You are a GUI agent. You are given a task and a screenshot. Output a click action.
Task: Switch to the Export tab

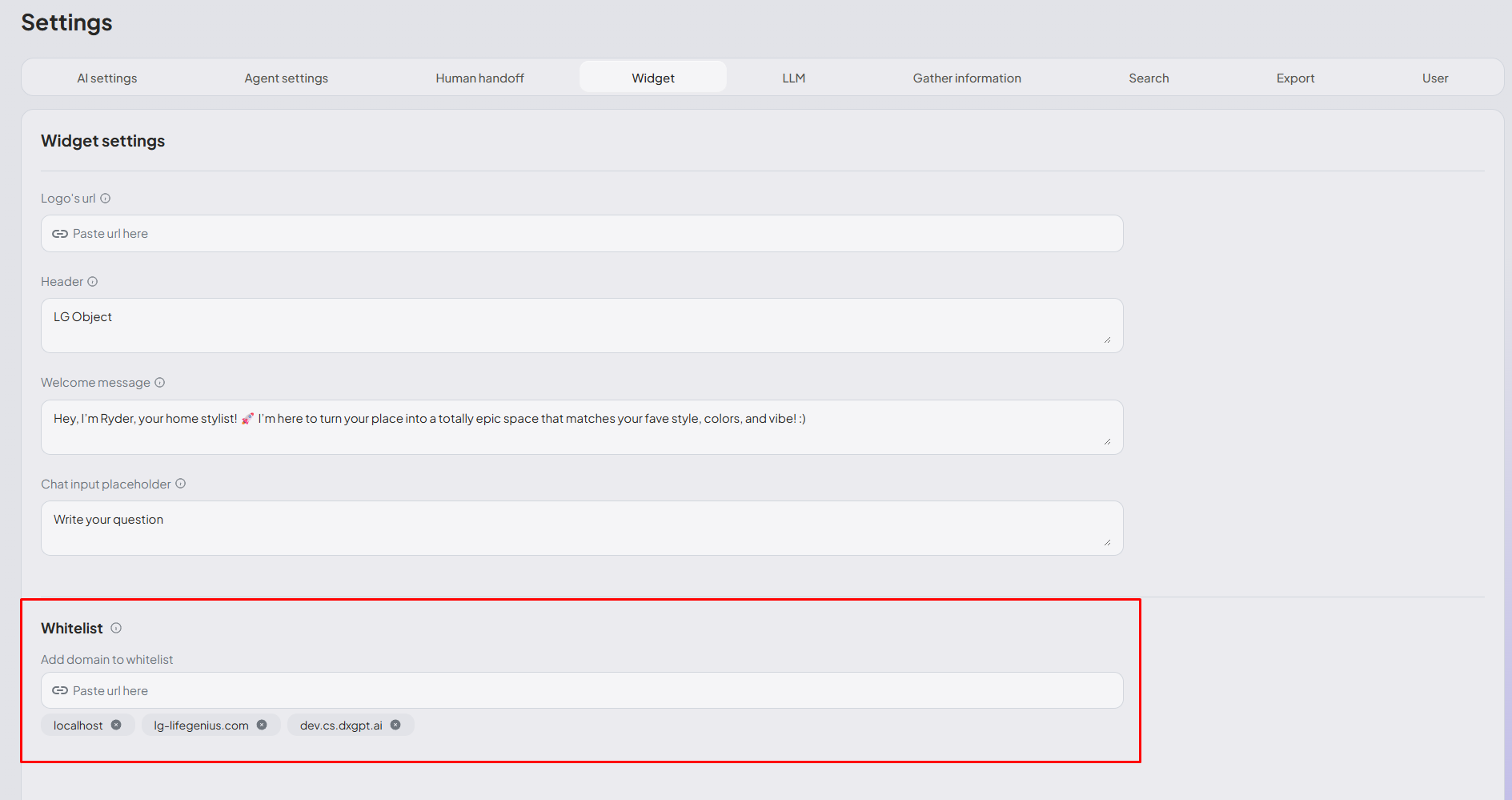point(1295,78)
